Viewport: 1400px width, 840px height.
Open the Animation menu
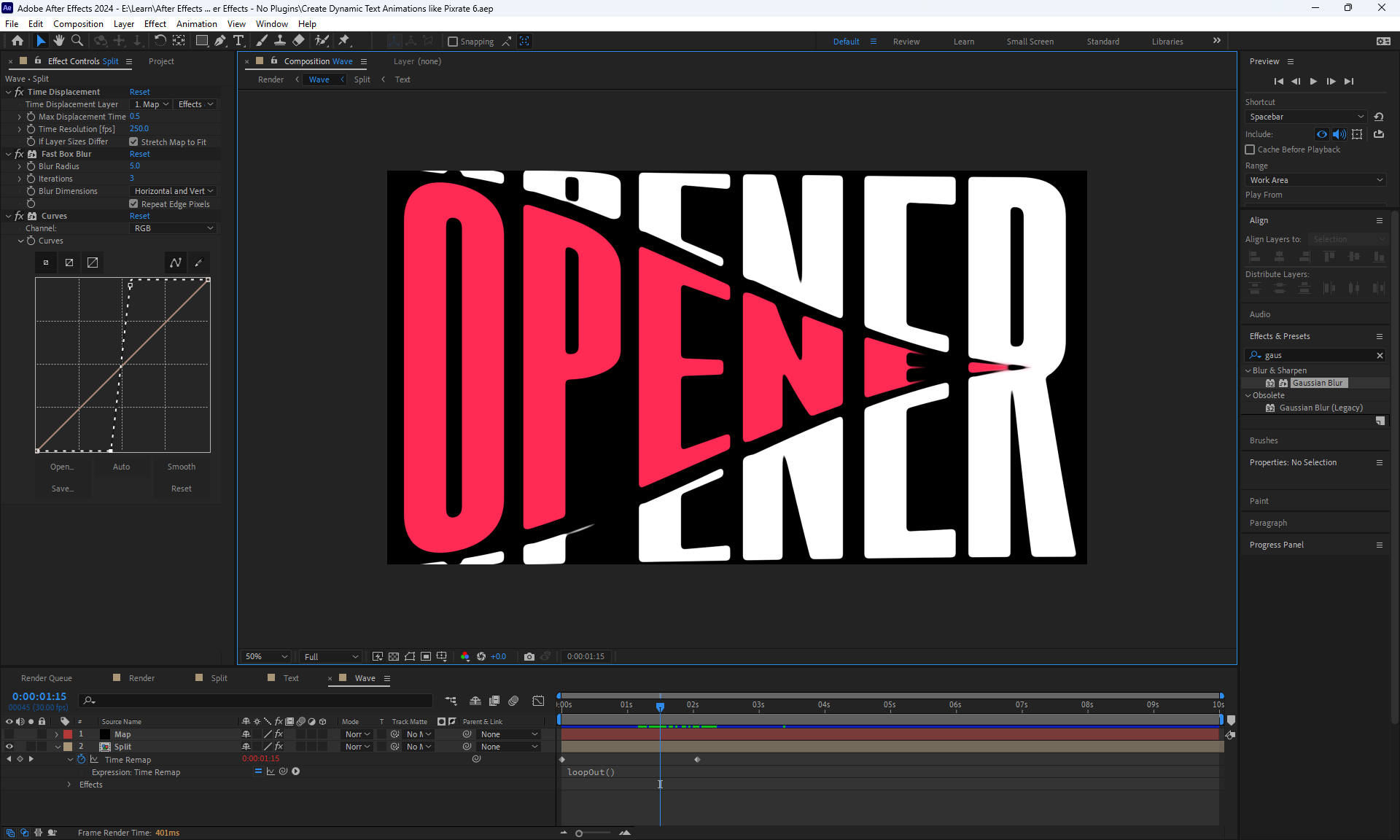pos(196,23)
